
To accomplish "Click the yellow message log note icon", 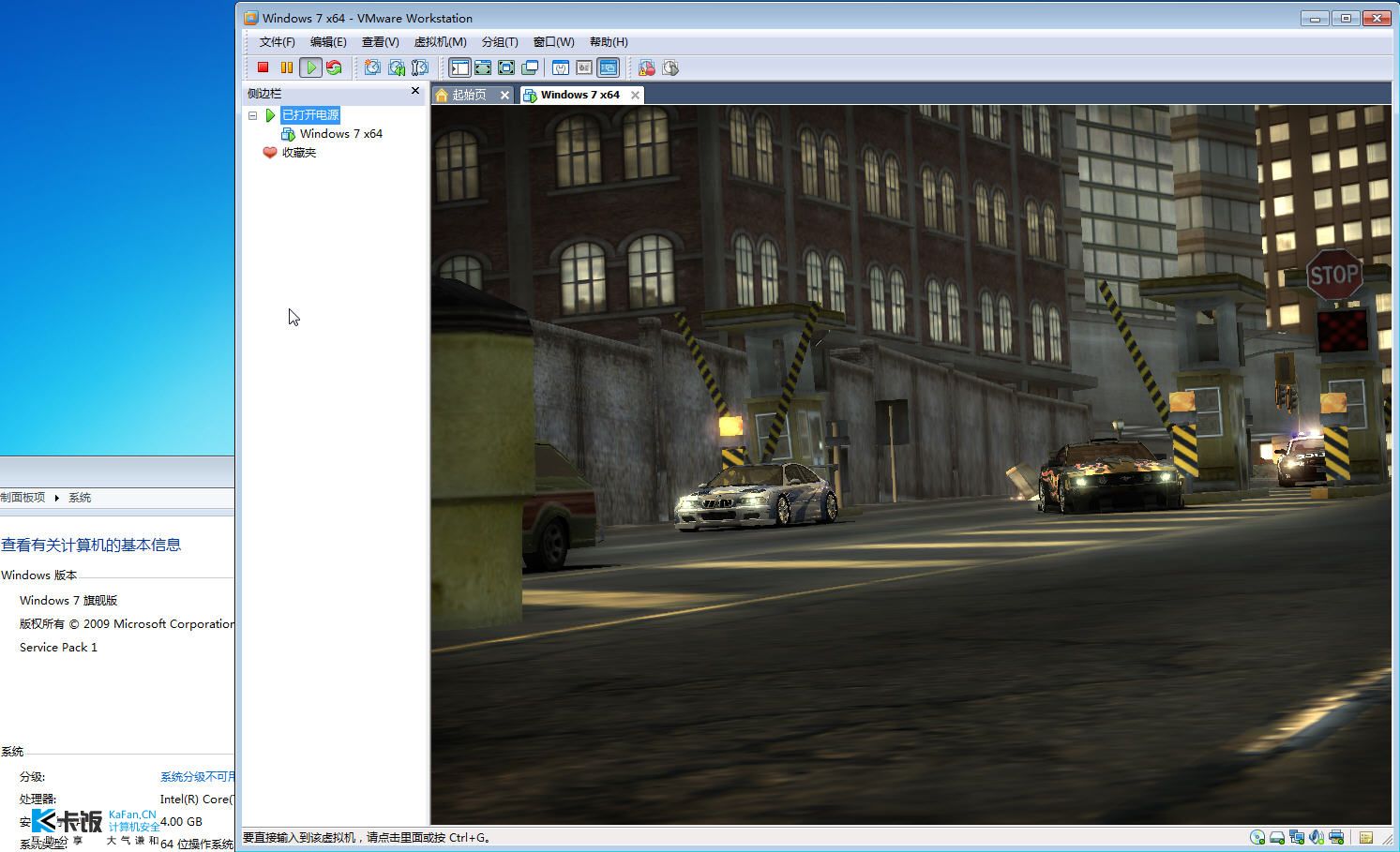I will point(1366,837).
